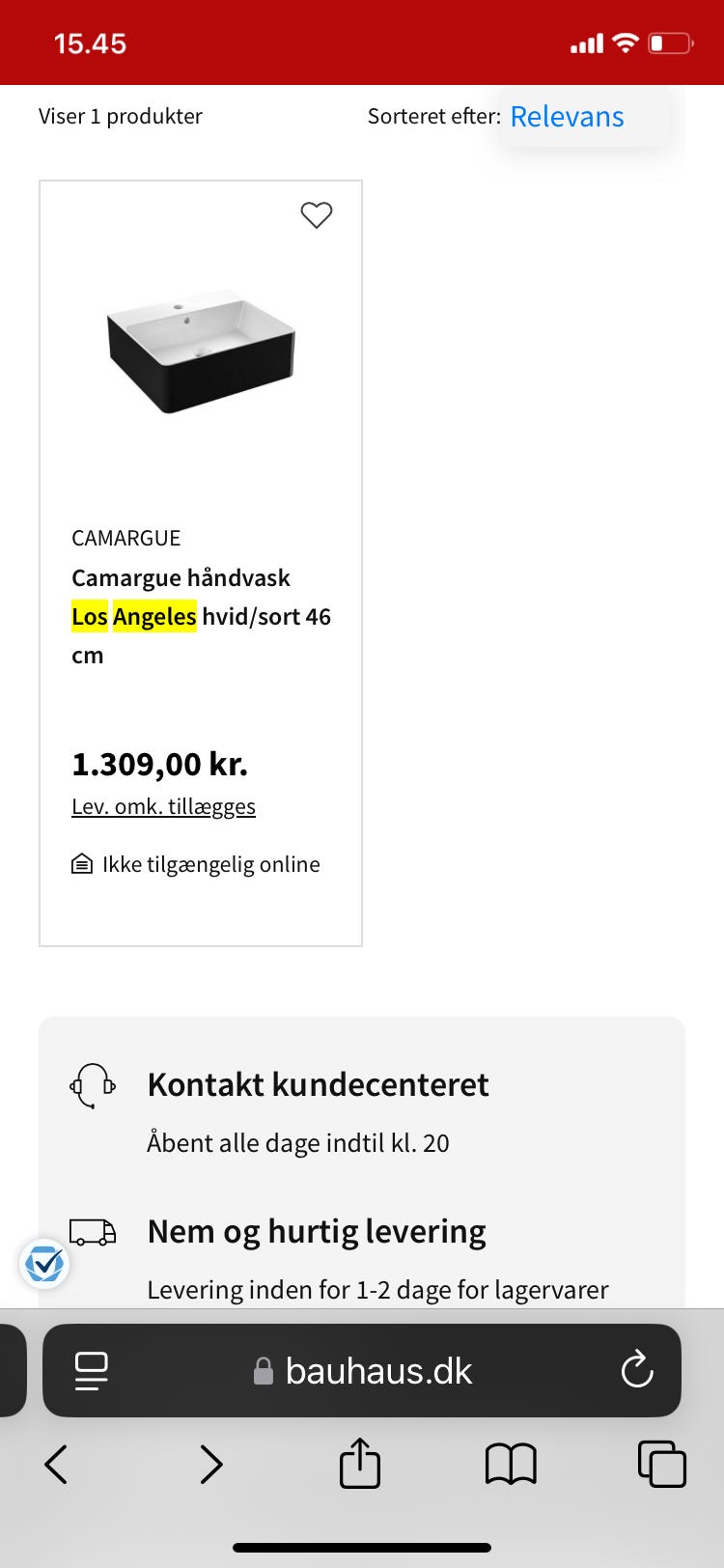Tap the delivery truck icon

click(x=93, y=1232)
